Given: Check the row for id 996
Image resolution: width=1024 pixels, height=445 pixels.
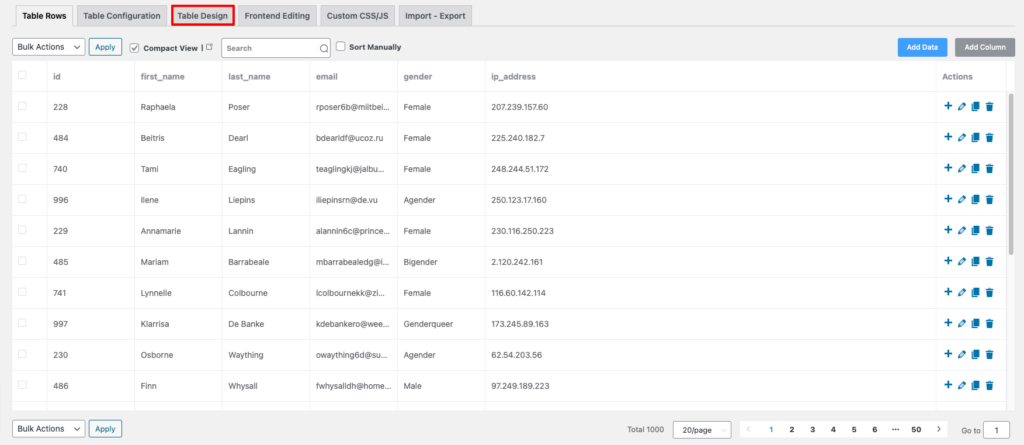Looking at the screenshot, I should pos(22,199).
